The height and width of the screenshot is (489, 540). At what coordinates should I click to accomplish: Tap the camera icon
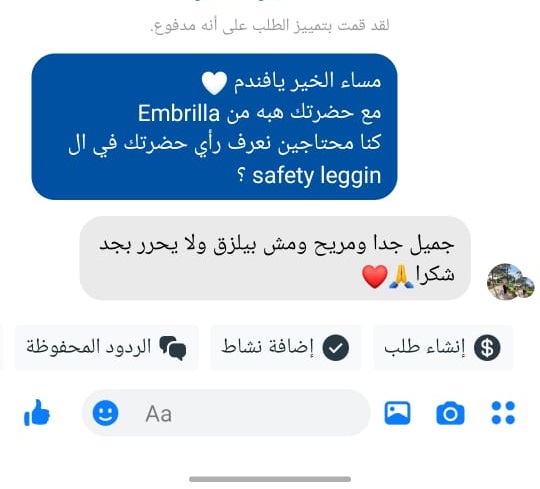click(450, 413)
